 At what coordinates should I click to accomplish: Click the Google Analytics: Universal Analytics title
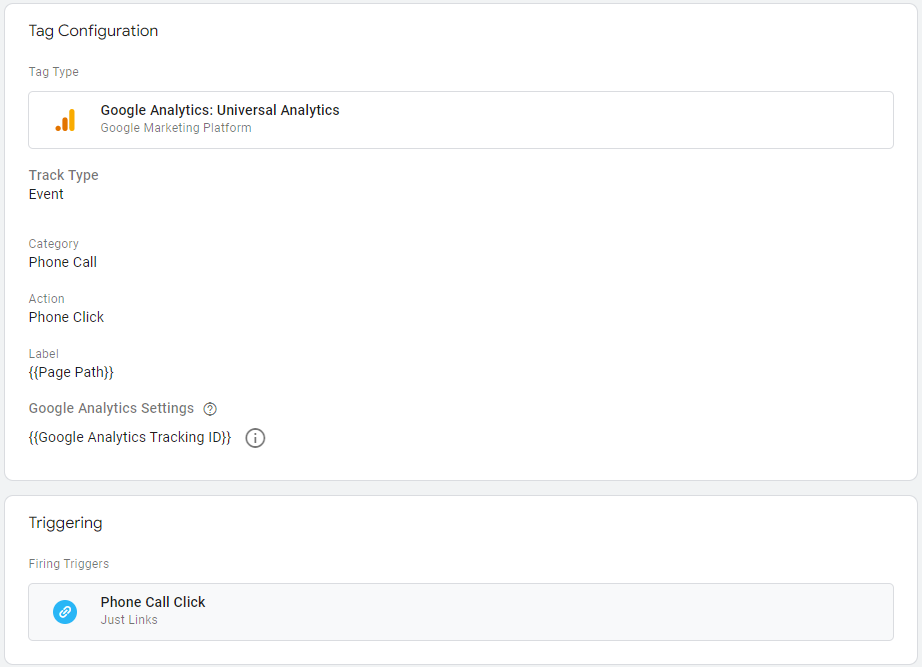[220, 110]
